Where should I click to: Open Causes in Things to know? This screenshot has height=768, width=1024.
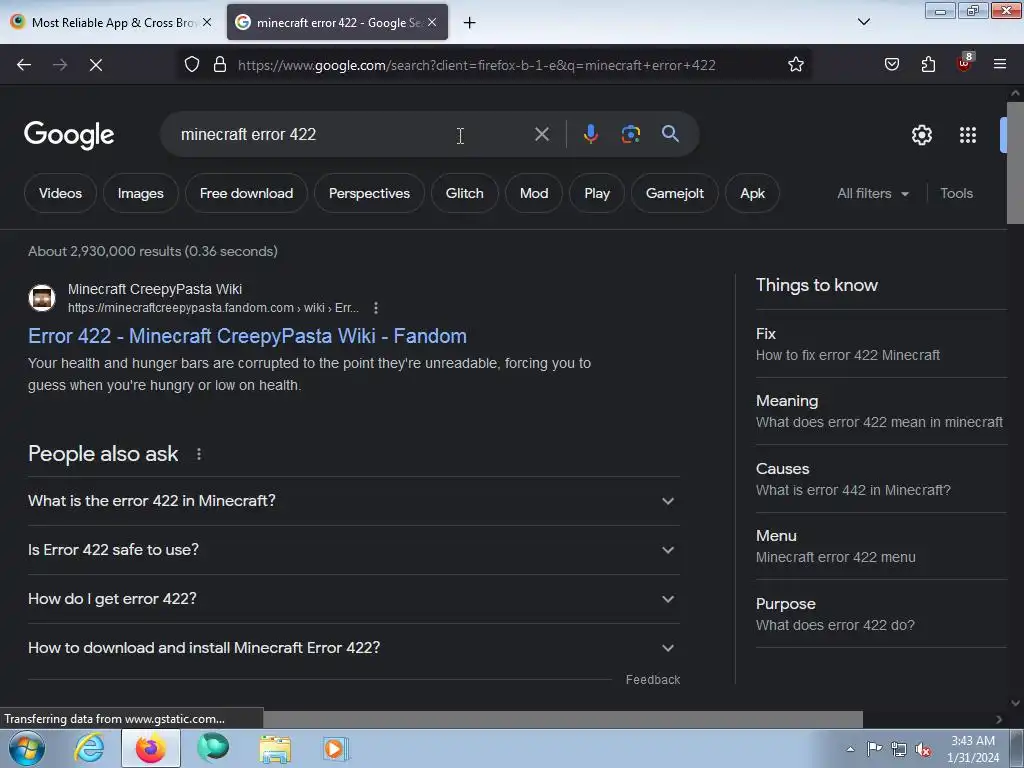click(881, 479)
